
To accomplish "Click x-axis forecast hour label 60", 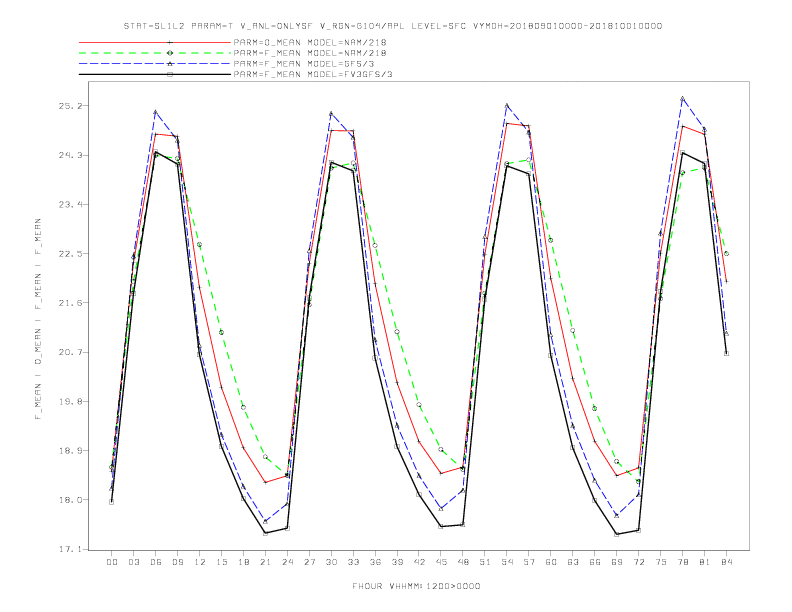I will [x=551, y=562].
